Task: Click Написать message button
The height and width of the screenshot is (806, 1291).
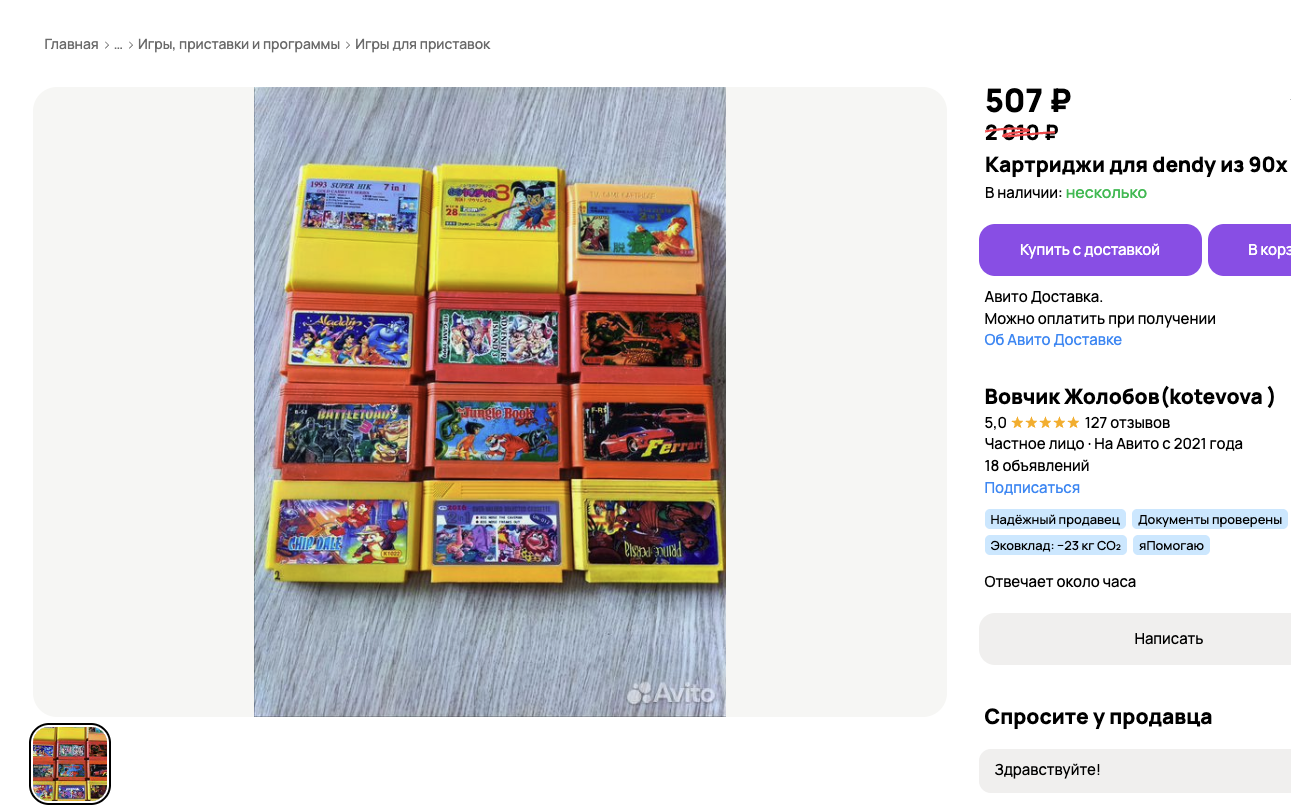Action: tap(1168, 639)
